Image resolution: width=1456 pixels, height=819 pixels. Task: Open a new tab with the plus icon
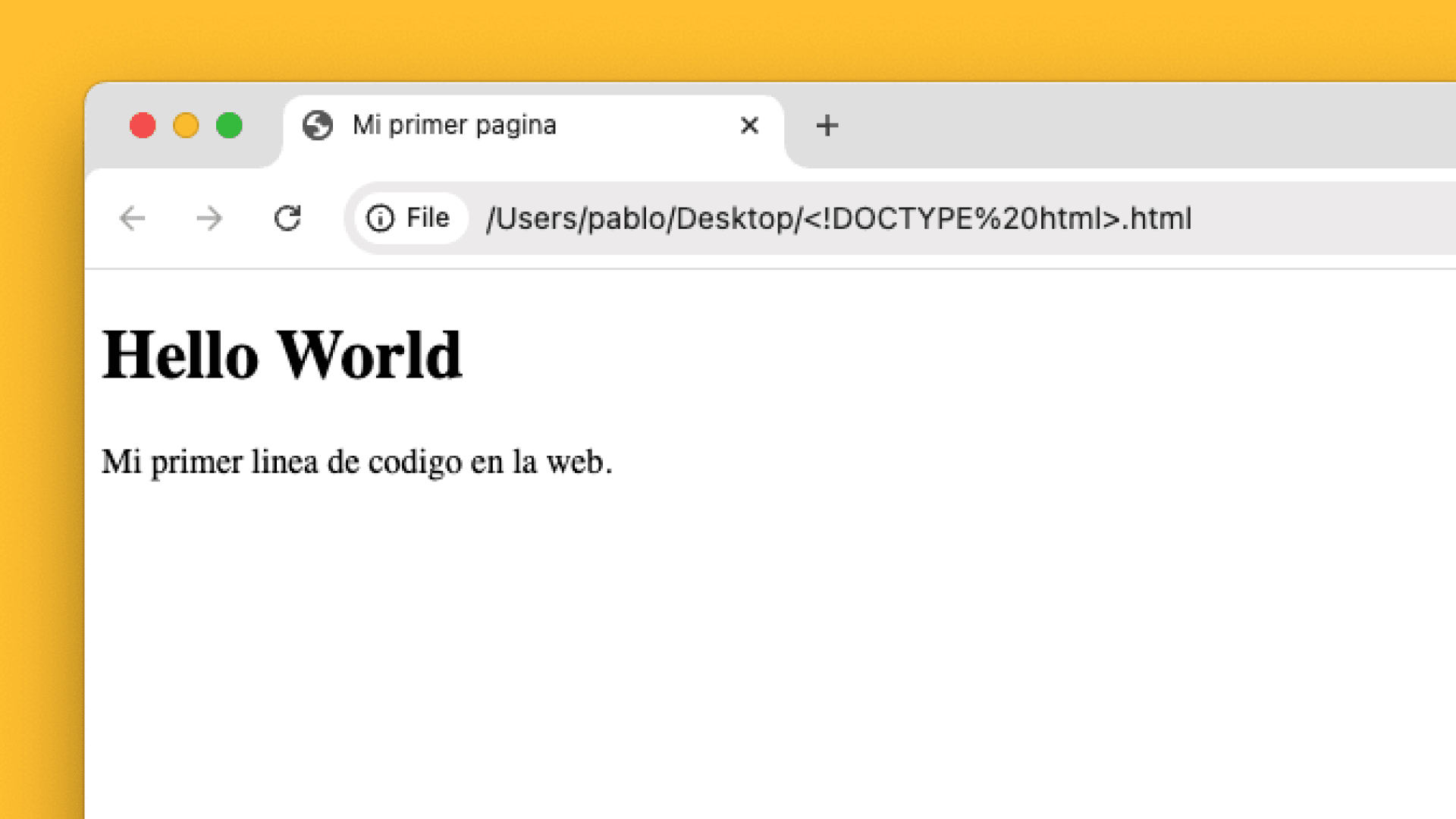point(827,125)
